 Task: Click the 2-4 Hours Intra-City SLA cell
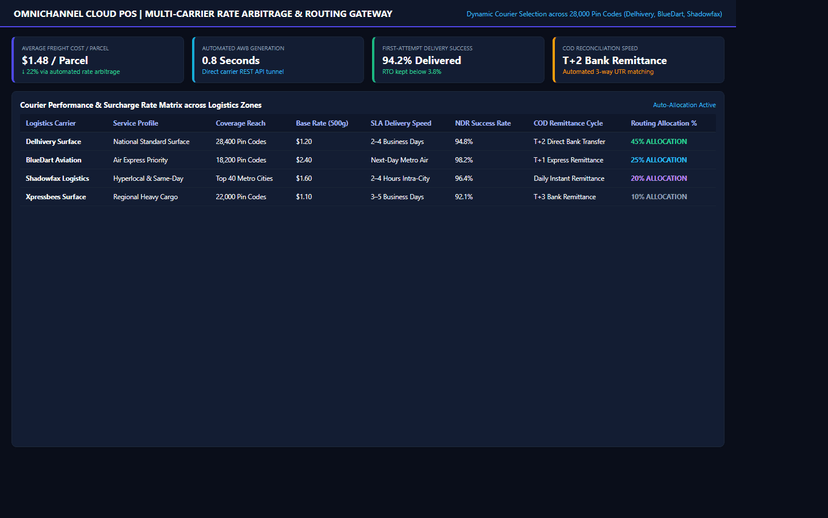(x=400, y=178)
